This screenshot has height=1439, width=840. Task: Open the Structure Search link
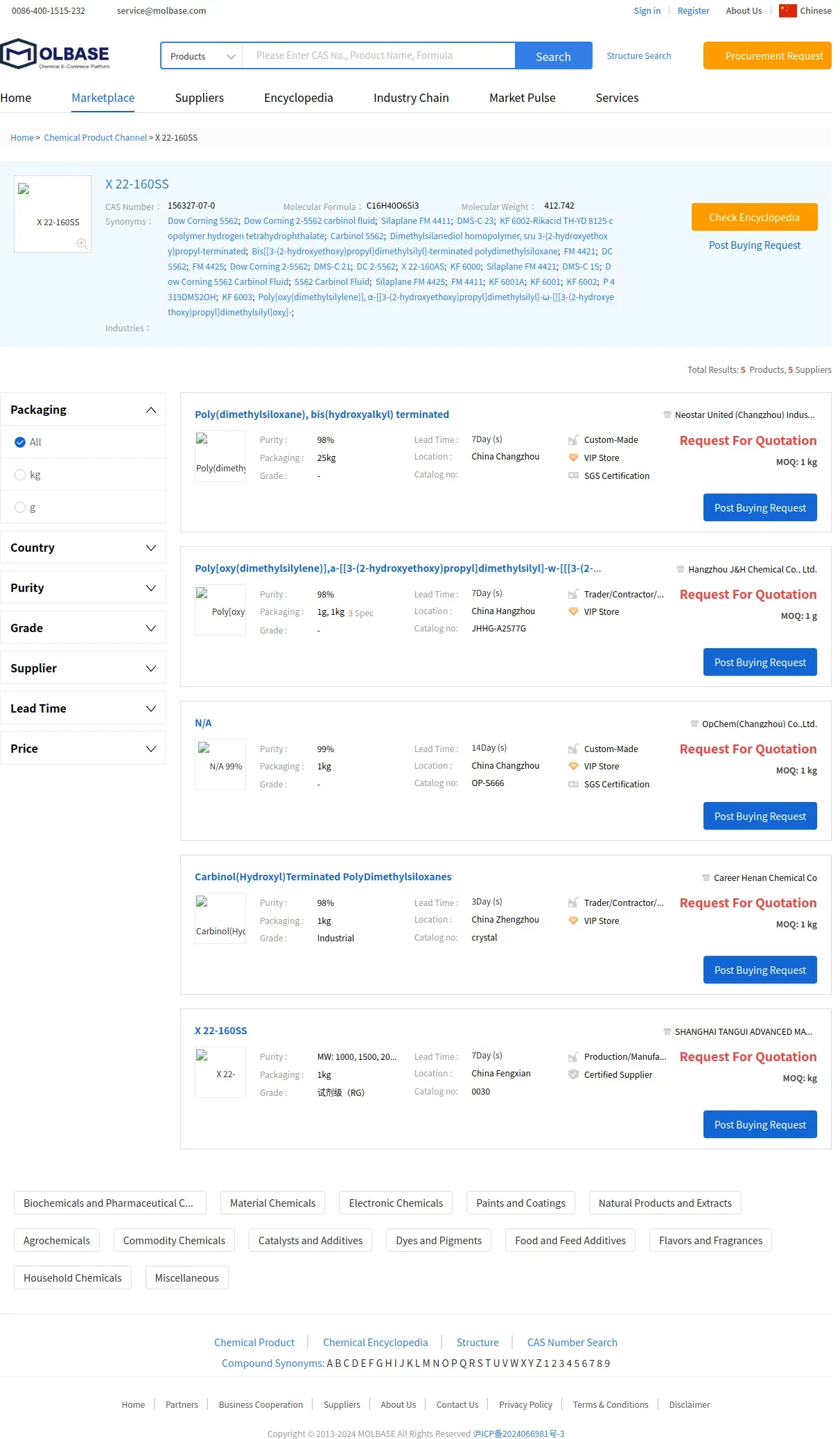[639, 55]
